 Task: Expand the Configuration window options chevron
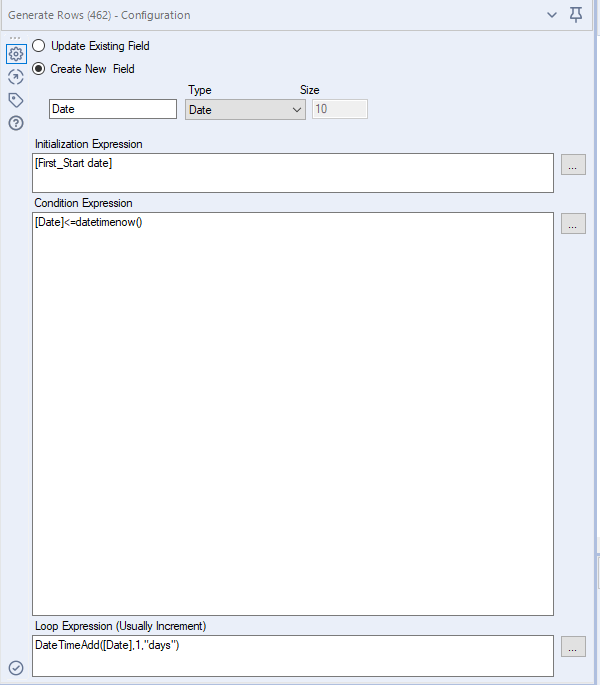pyautogui.click(x=552, y=15)
